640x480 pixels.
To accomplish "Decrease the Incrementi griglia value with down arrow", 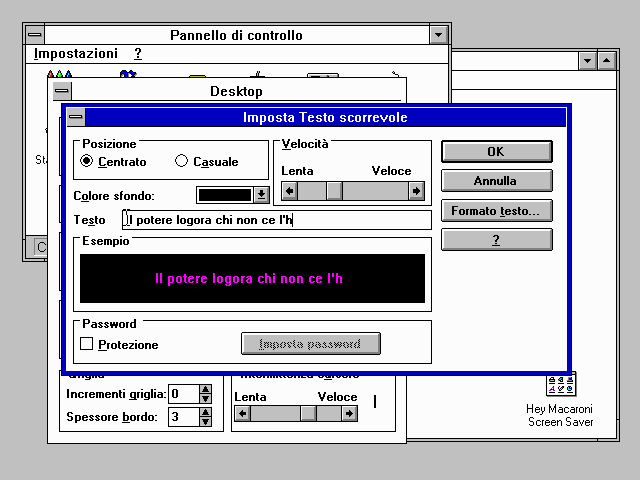I will pos(206,399).
